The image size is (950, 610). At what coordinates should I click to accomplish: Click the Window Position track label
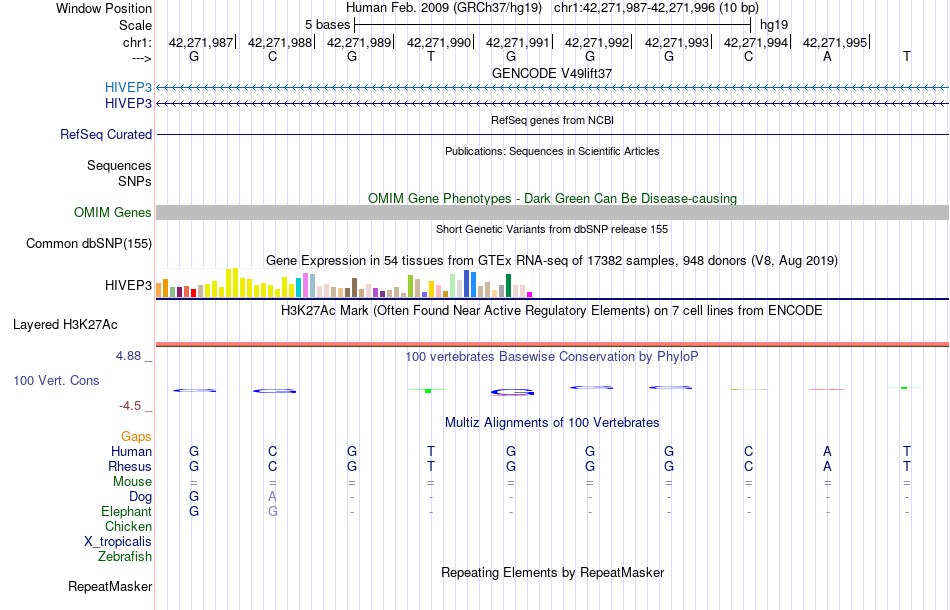[x=104, y=8]
